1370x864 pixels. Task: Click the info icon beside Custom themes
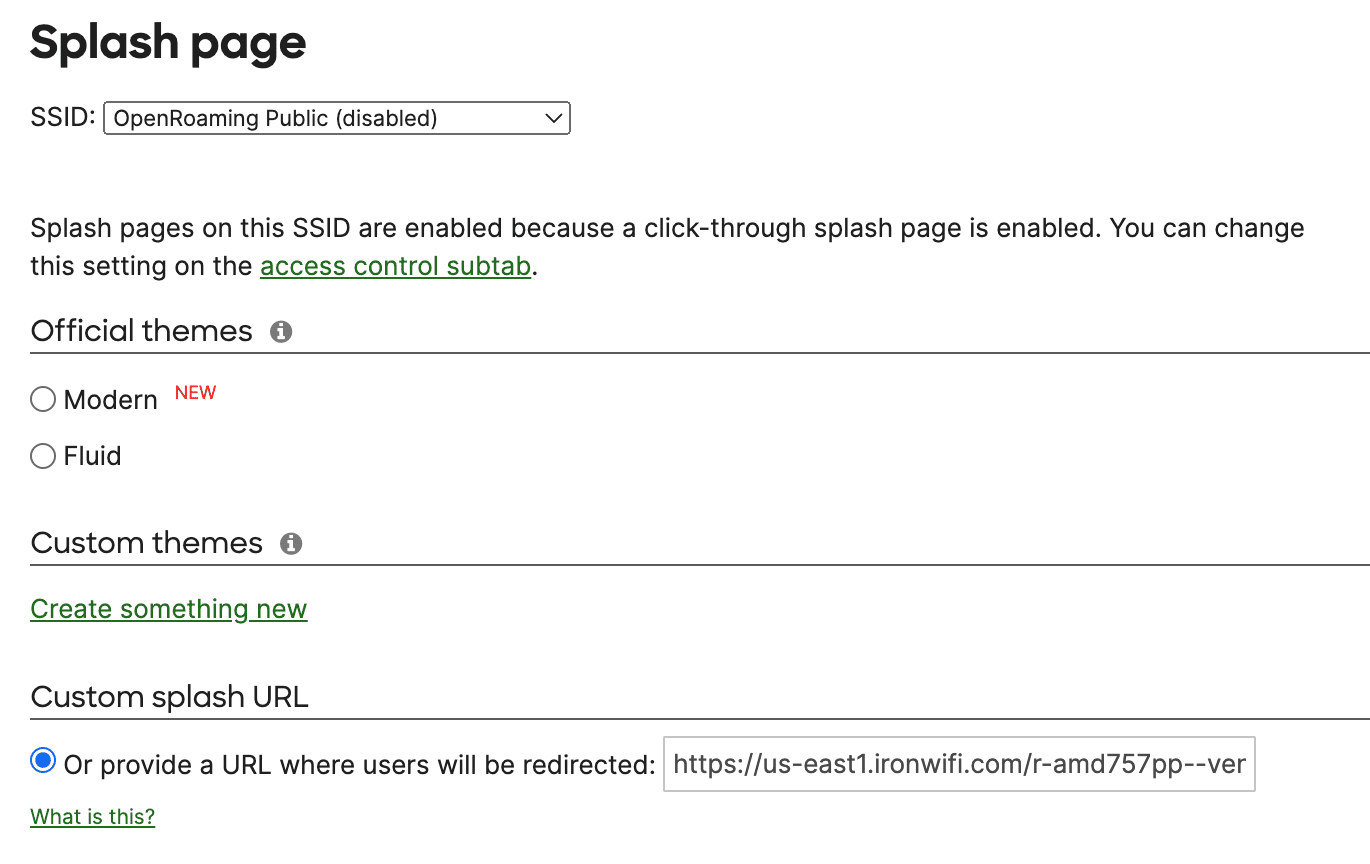point(291,543)
